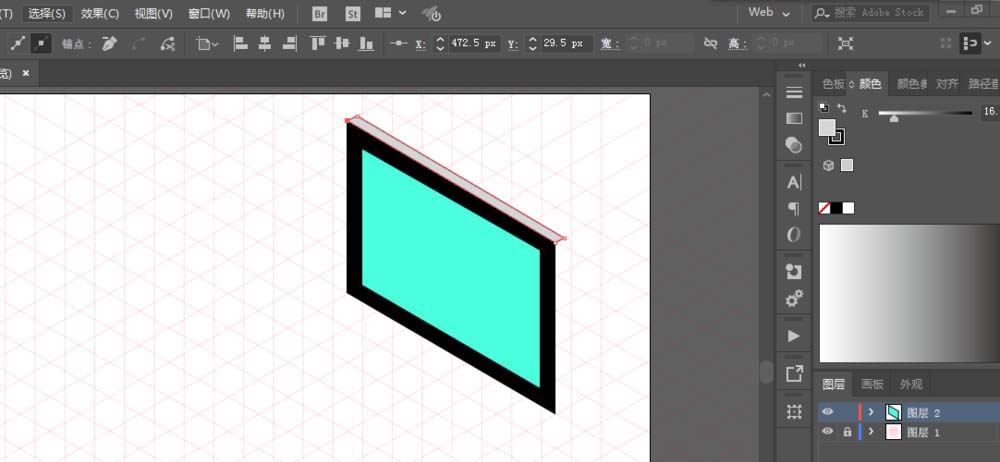Viewport: 1000px width, 462px height.
Task: Switch to the 色板 swatches tab
Action: (833, 84)
